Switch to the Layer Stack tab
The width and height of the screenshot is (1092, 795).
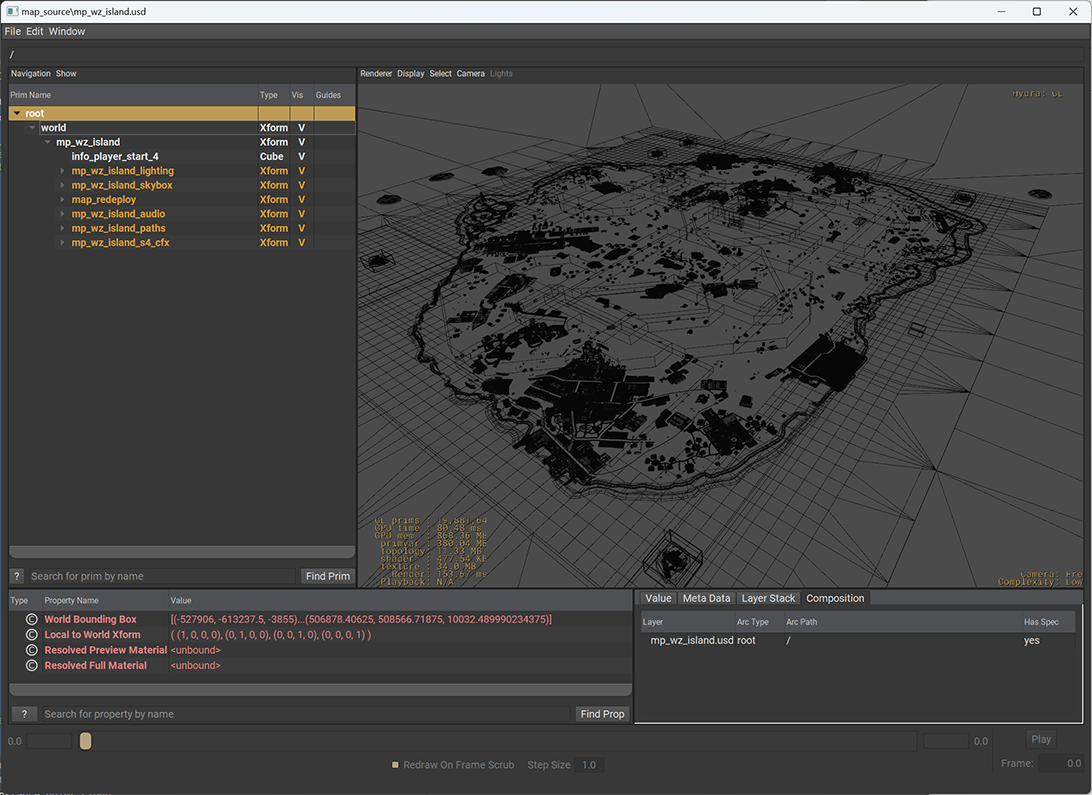768,598
